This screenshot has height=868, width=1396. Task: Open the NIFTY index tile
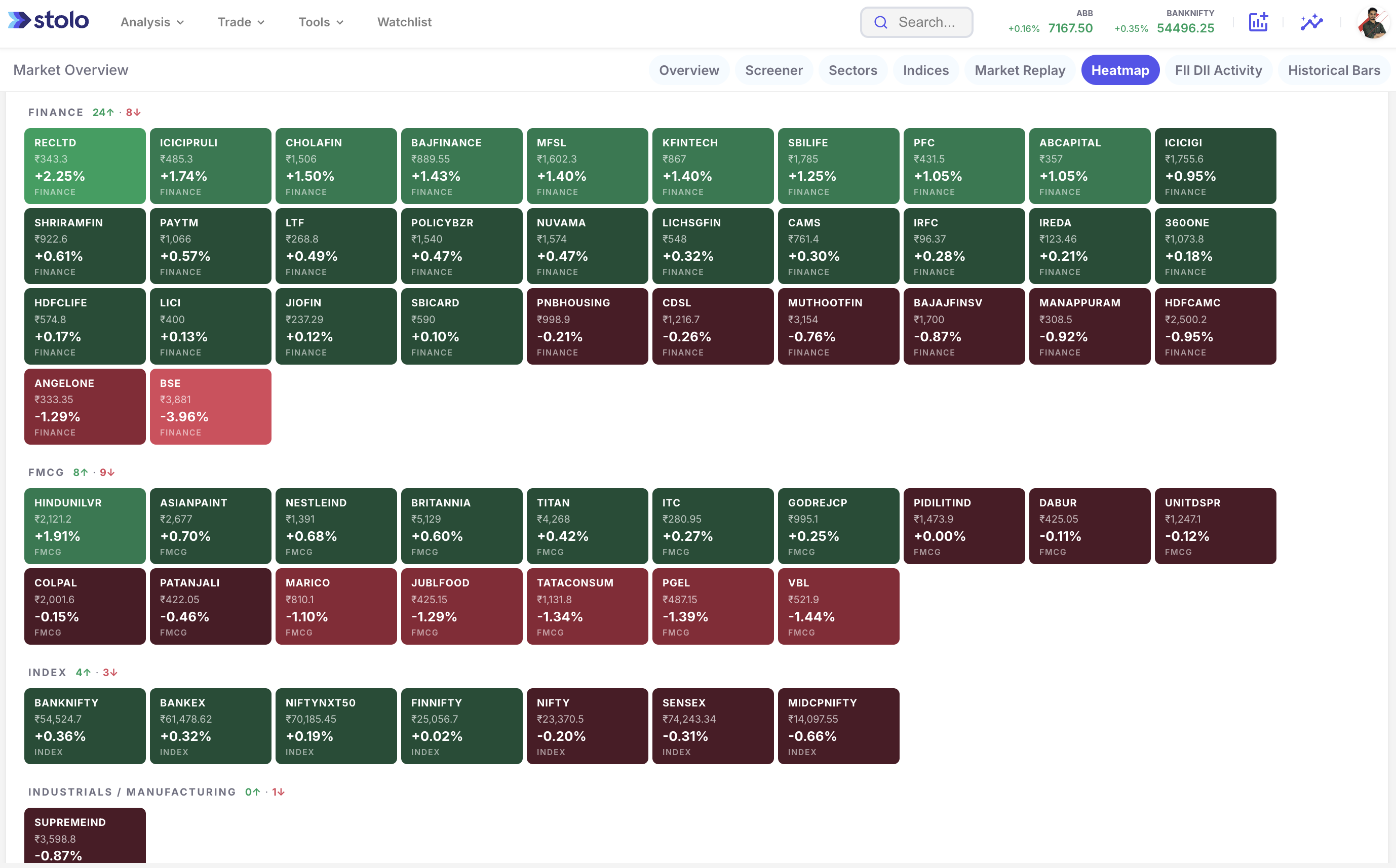click(x=587, y=726)
